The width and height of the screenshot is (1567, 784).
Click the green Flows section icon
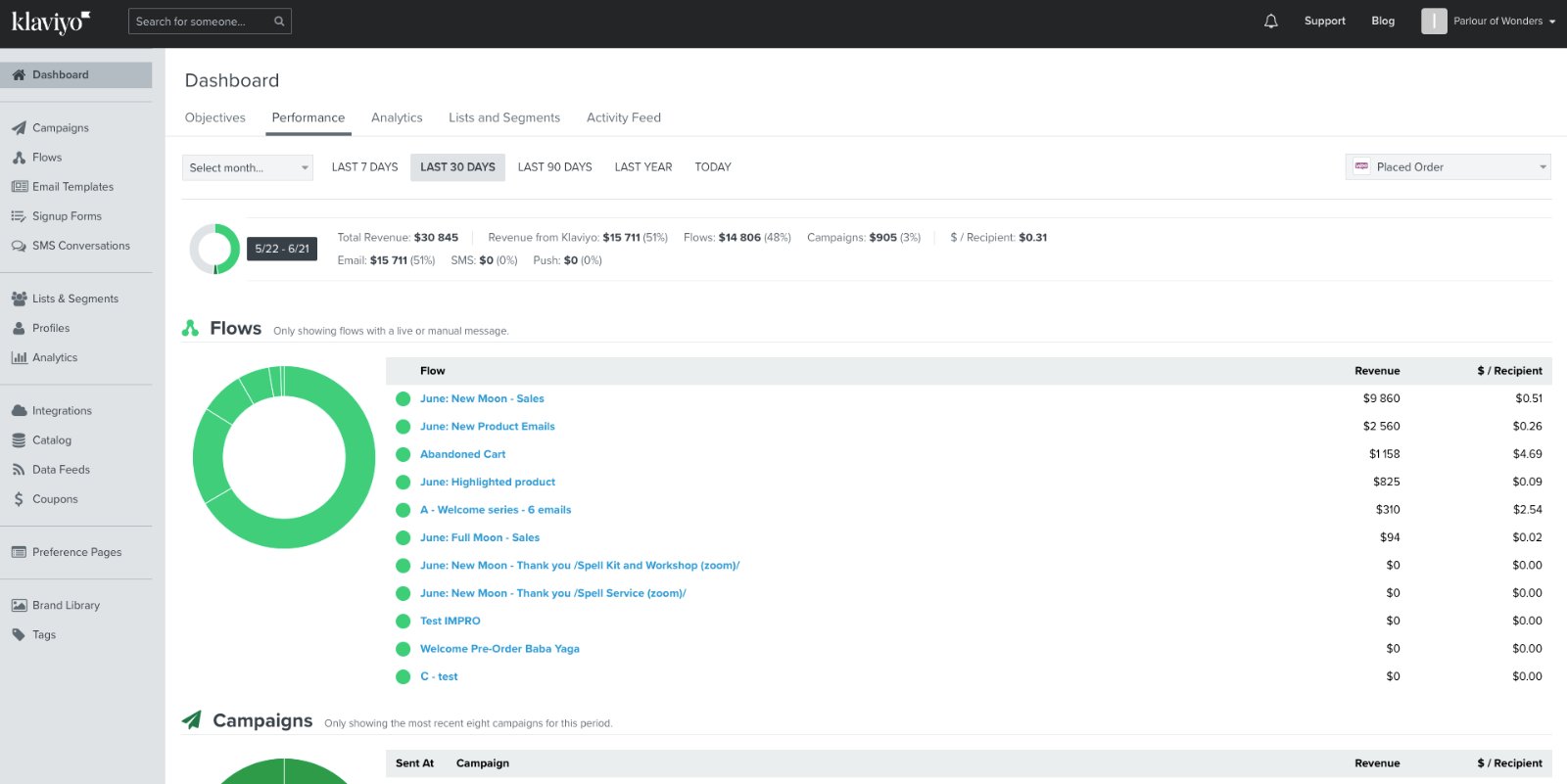point(190,329)
